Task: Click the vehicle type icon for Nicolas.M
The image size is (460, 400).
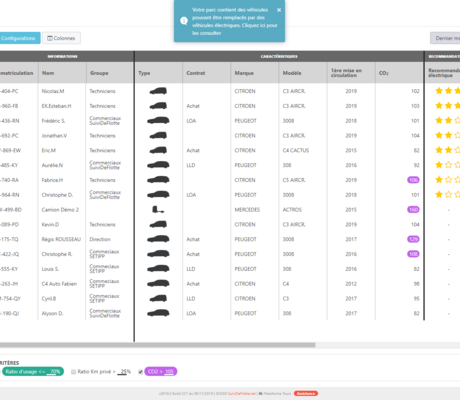Action: (x=158, y=91)
